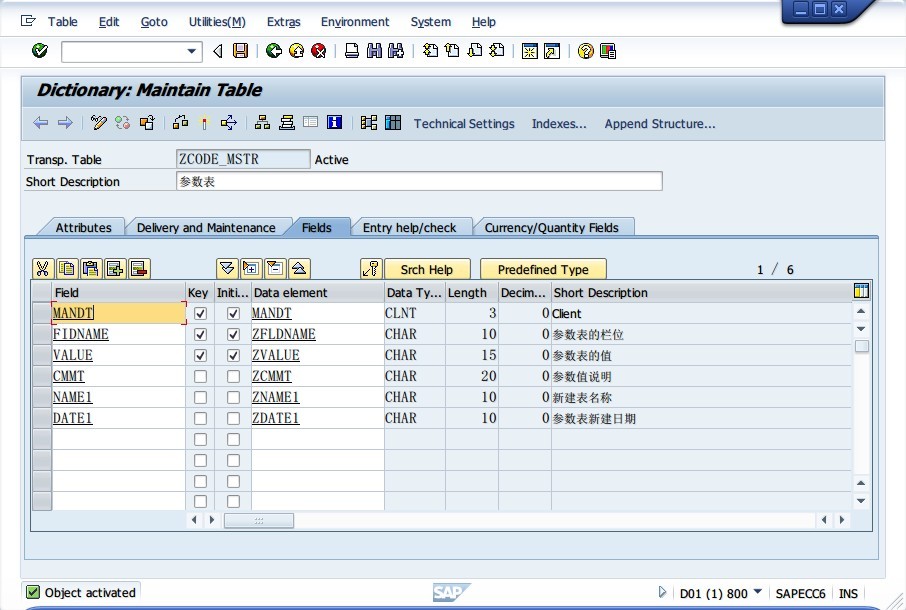The width and height of the screenshot is (906, 610).
Task: Cut the selected row with the scissors icon
Action: (x=43, y=269)
